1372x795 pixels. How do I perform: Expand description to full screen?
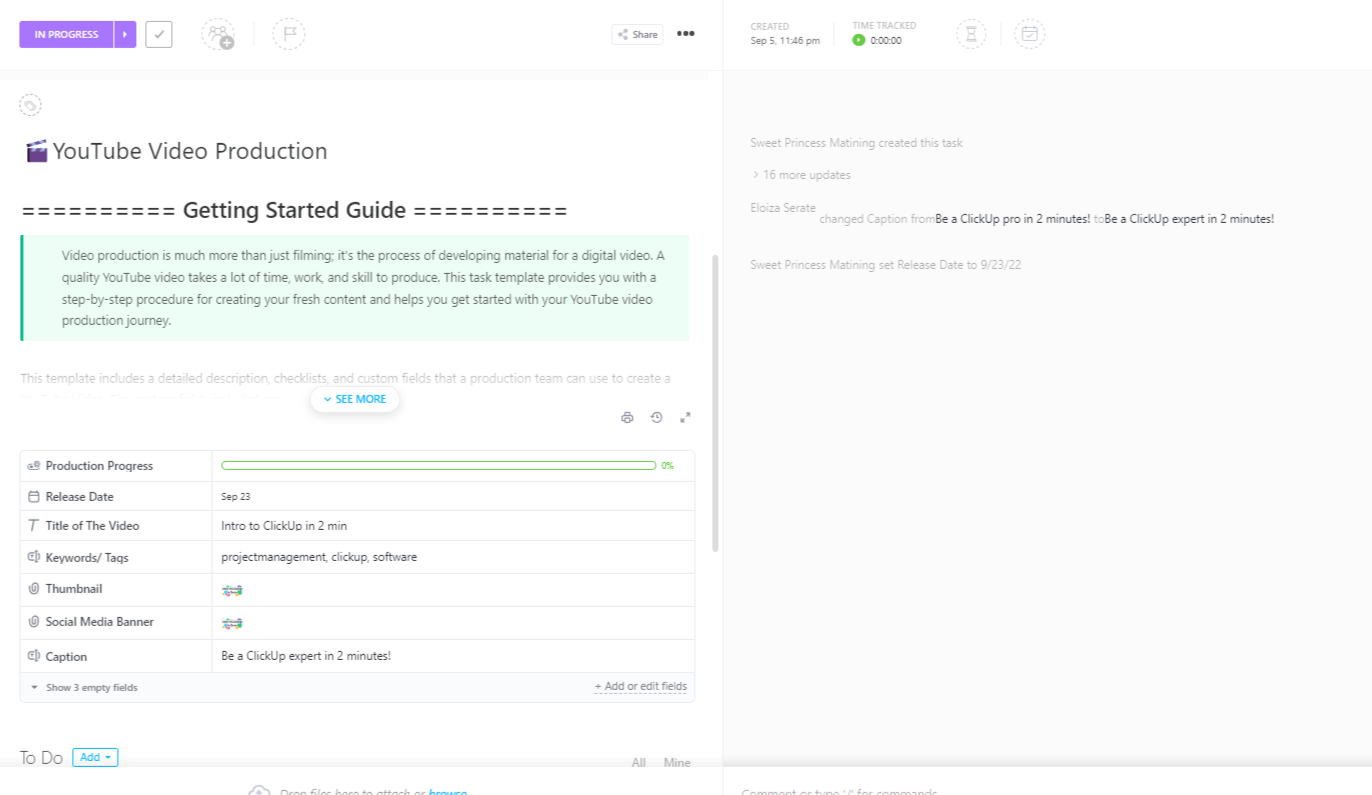685,418
